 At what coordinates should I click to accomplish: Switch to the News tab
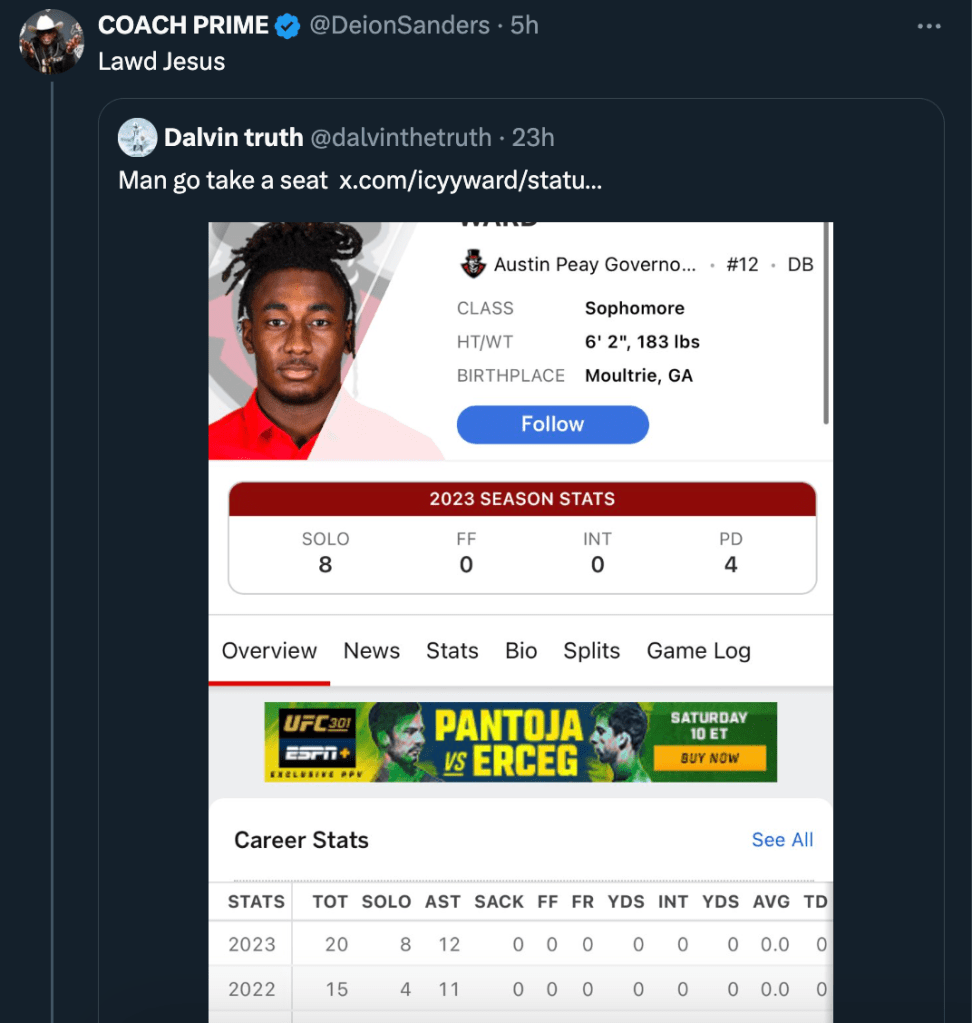pyautogui.click(x=371, y=651)
